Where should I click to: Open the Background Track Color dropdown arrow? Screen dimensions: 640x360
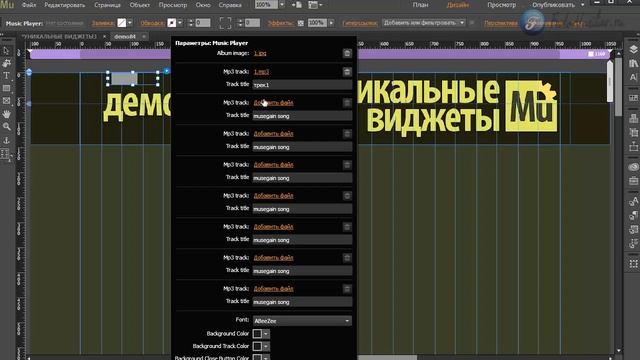coord(266,346)
